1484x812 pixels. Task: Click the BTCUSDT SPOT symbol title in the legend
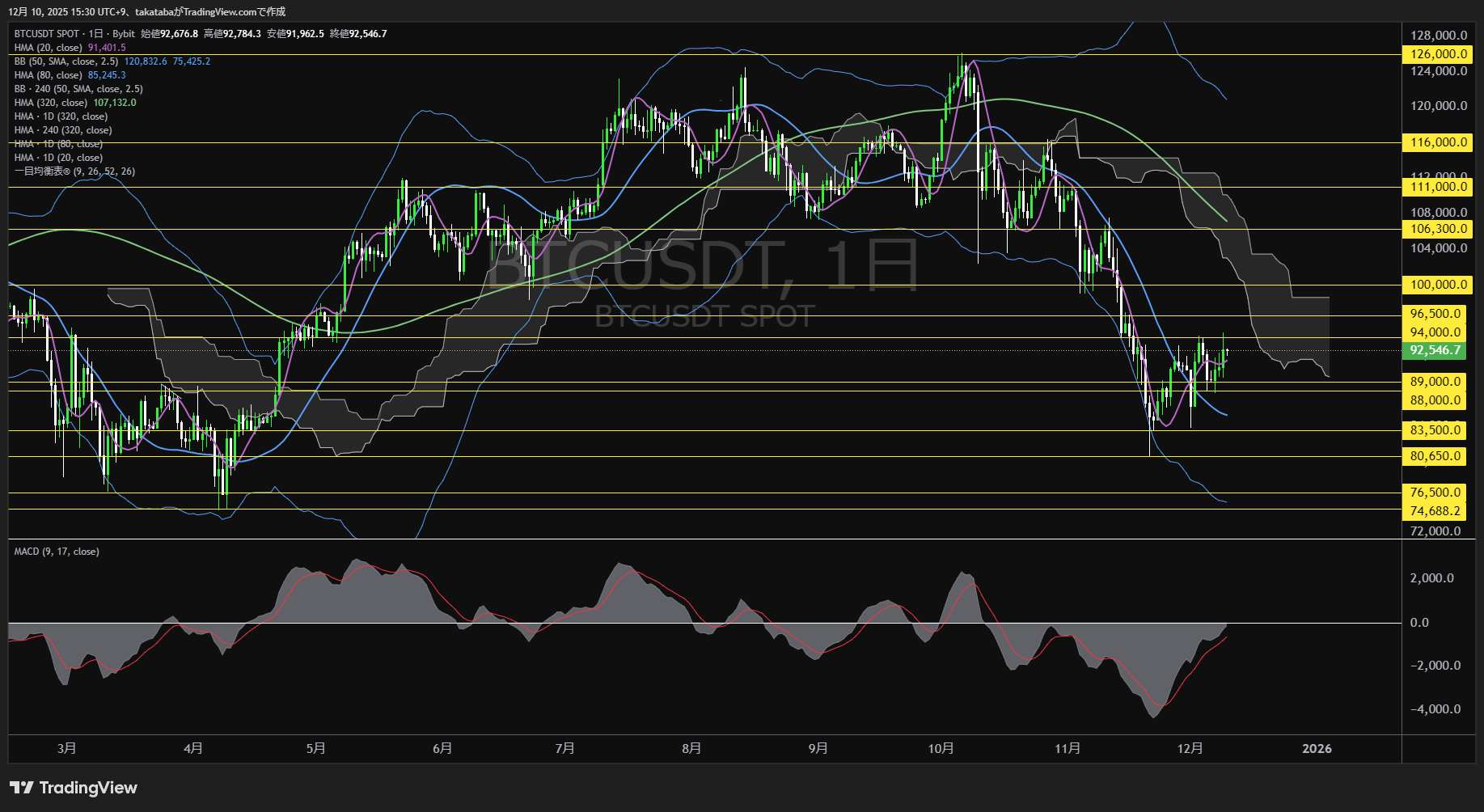click(x=47, y=34)
